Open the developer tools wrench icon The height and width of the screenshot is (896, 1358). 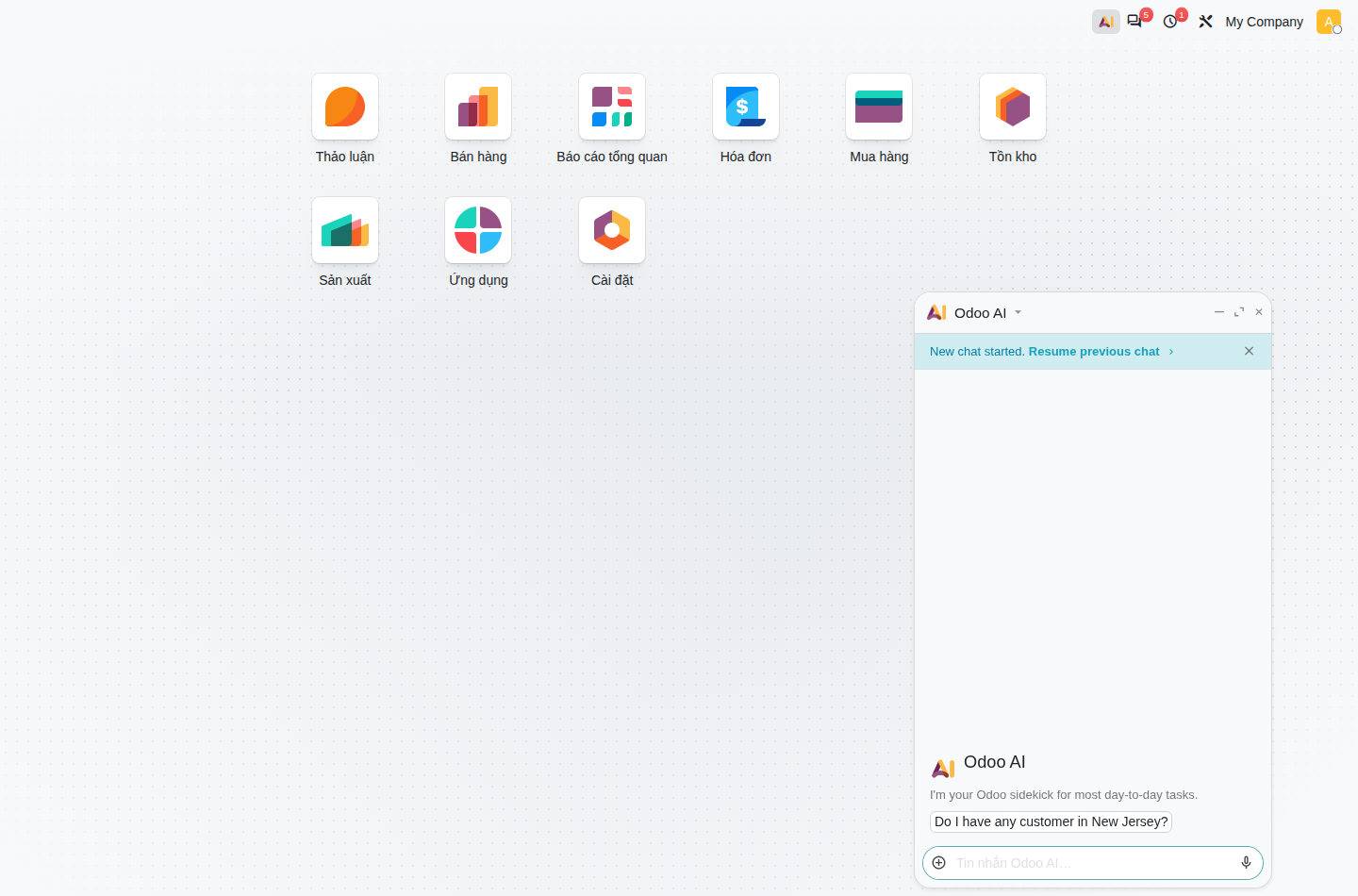(x=1205, y=22)
